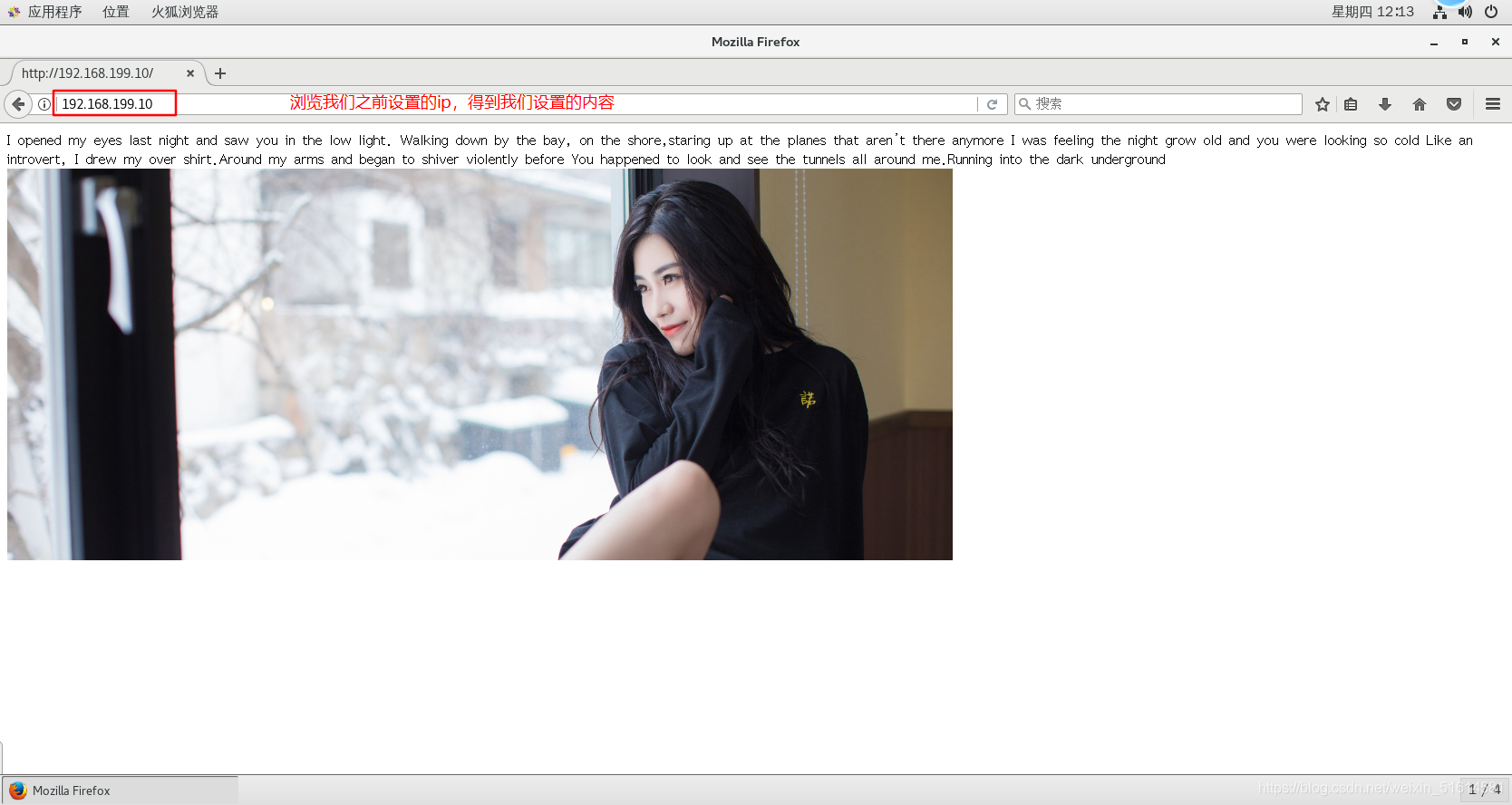
Task: Open the 火狐浏览器 app menu
Action: point(185,12)
